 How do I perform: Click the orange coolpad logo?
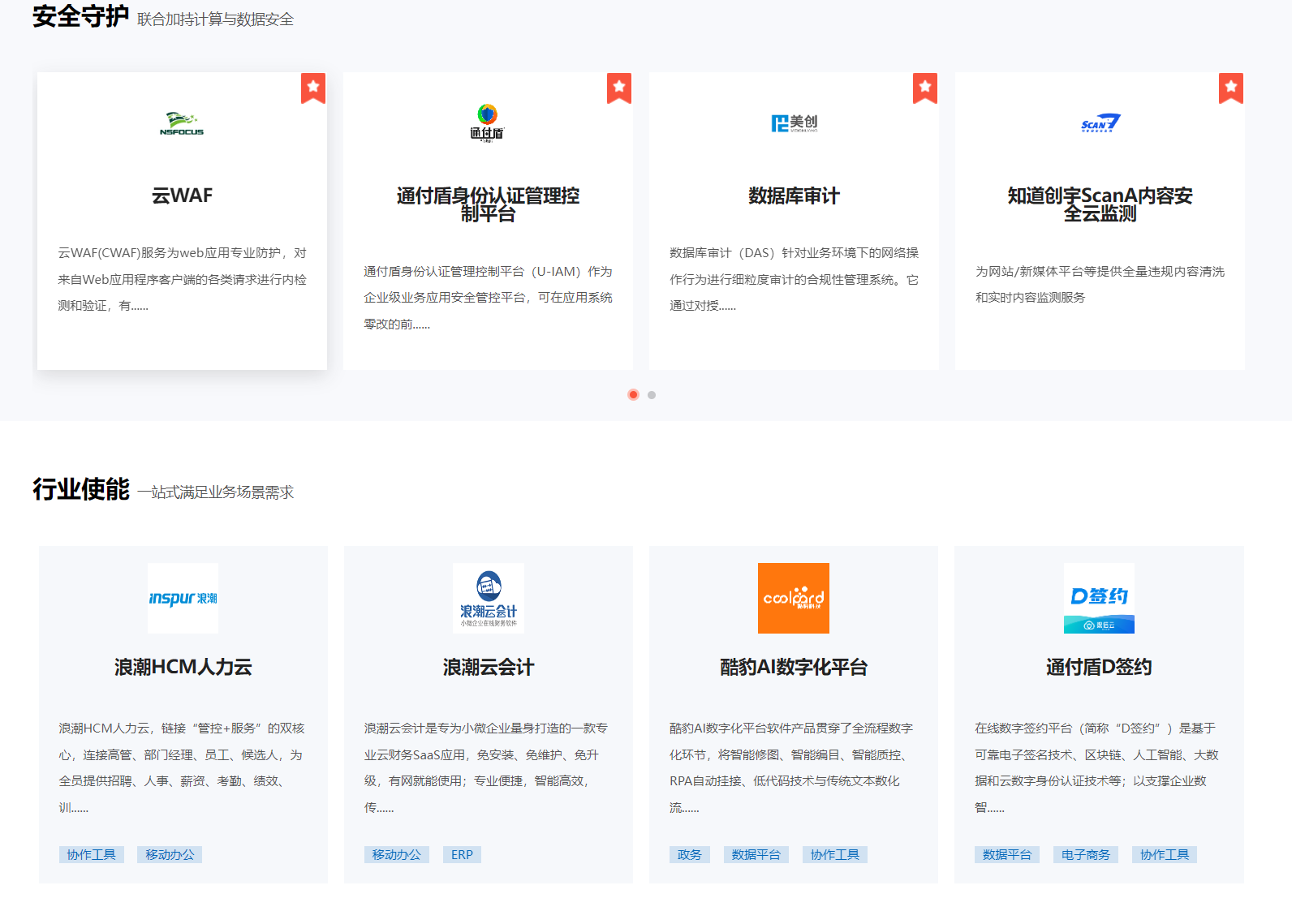(793, 598)
